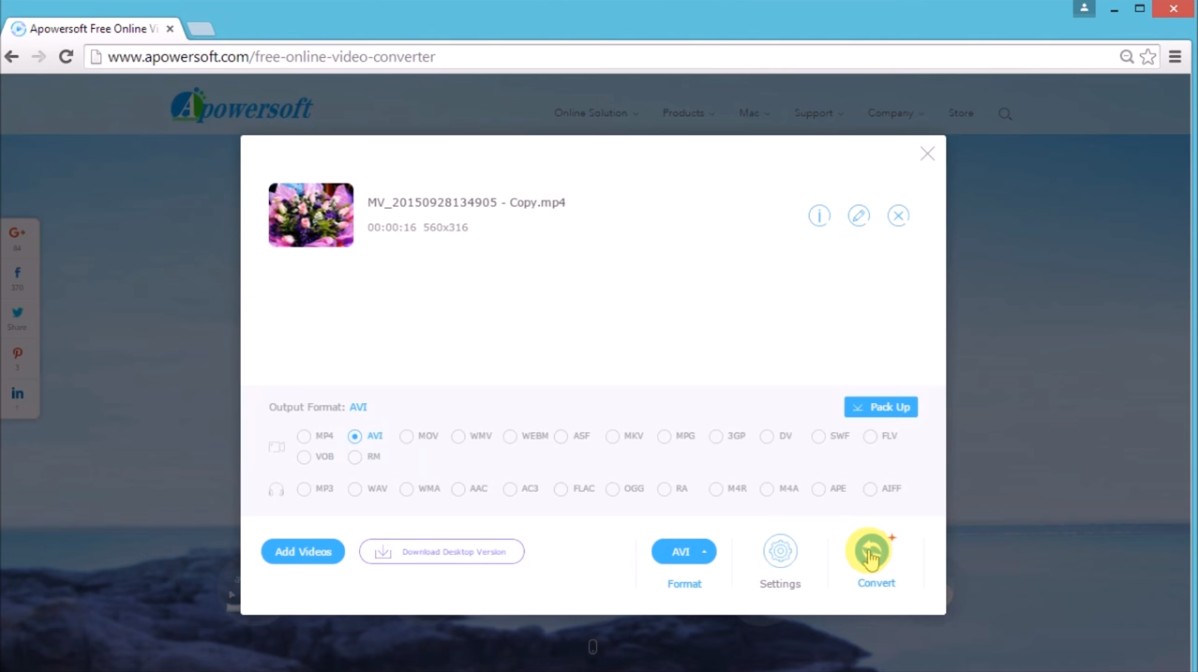Go forward in the browser

tap(38, 57)
